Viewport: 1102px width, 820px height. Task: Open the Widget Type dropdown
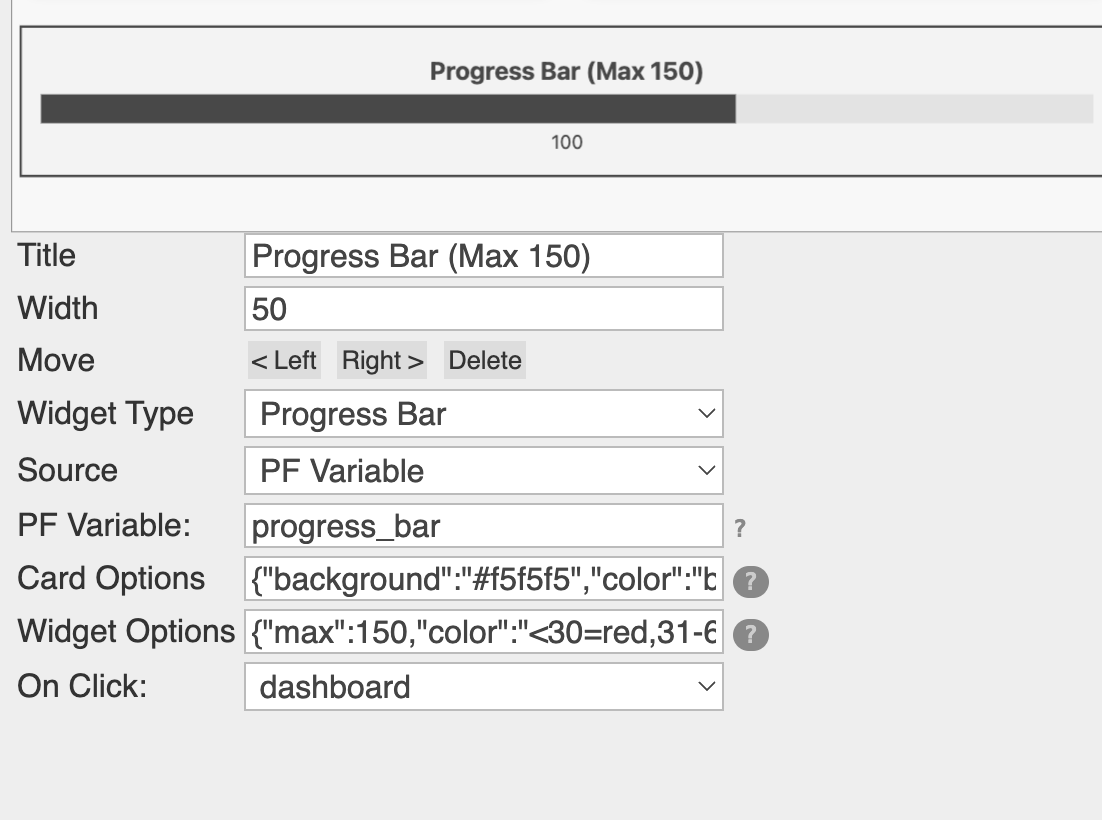483,414
